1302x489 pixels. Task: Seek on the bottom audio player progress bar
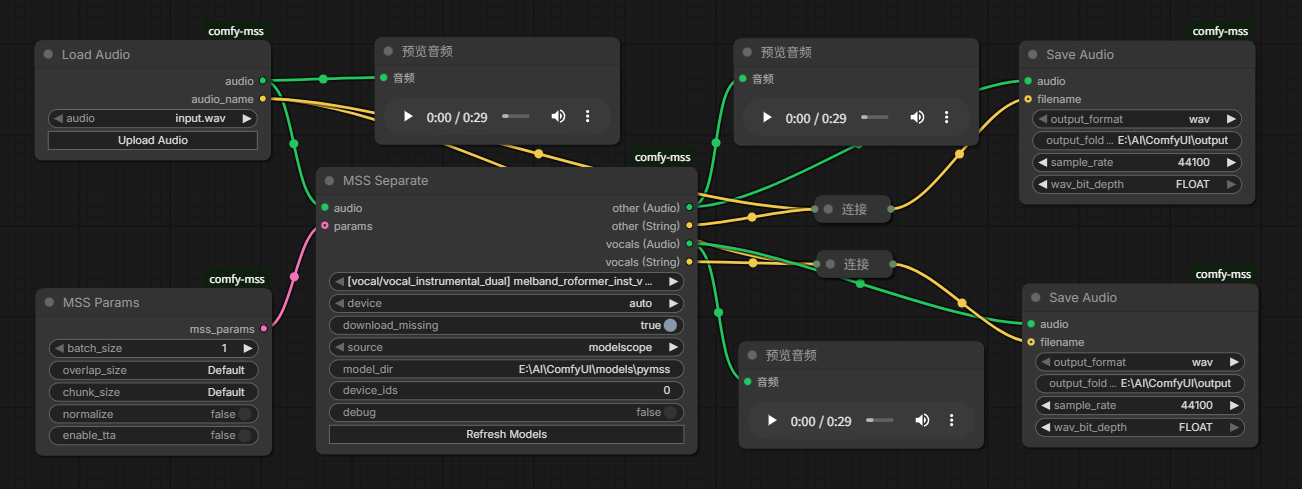880,421
